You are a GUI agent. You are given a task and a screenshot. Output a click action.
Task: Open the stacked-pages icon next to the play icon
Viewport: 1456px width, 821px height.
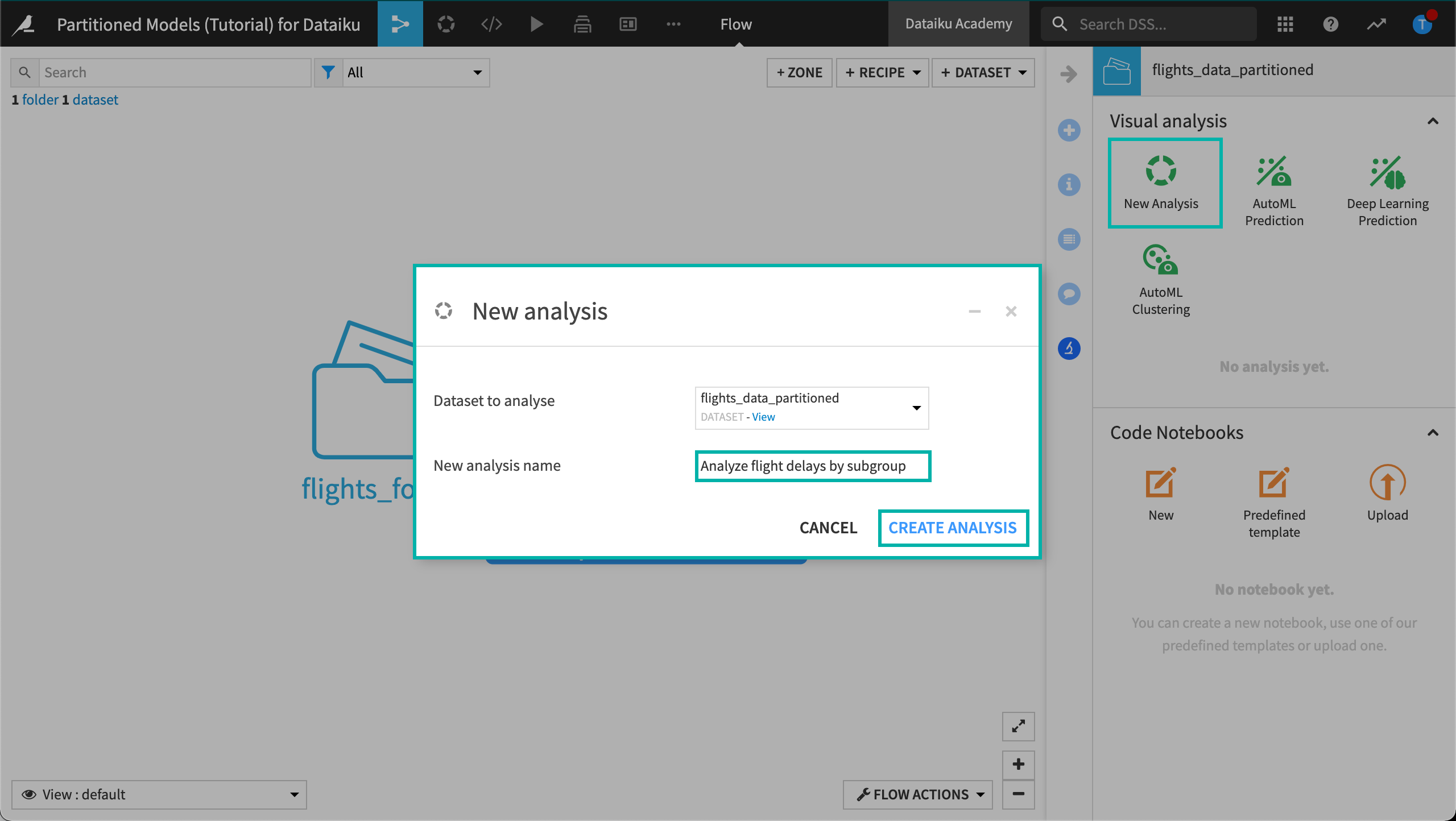point(582,24)
